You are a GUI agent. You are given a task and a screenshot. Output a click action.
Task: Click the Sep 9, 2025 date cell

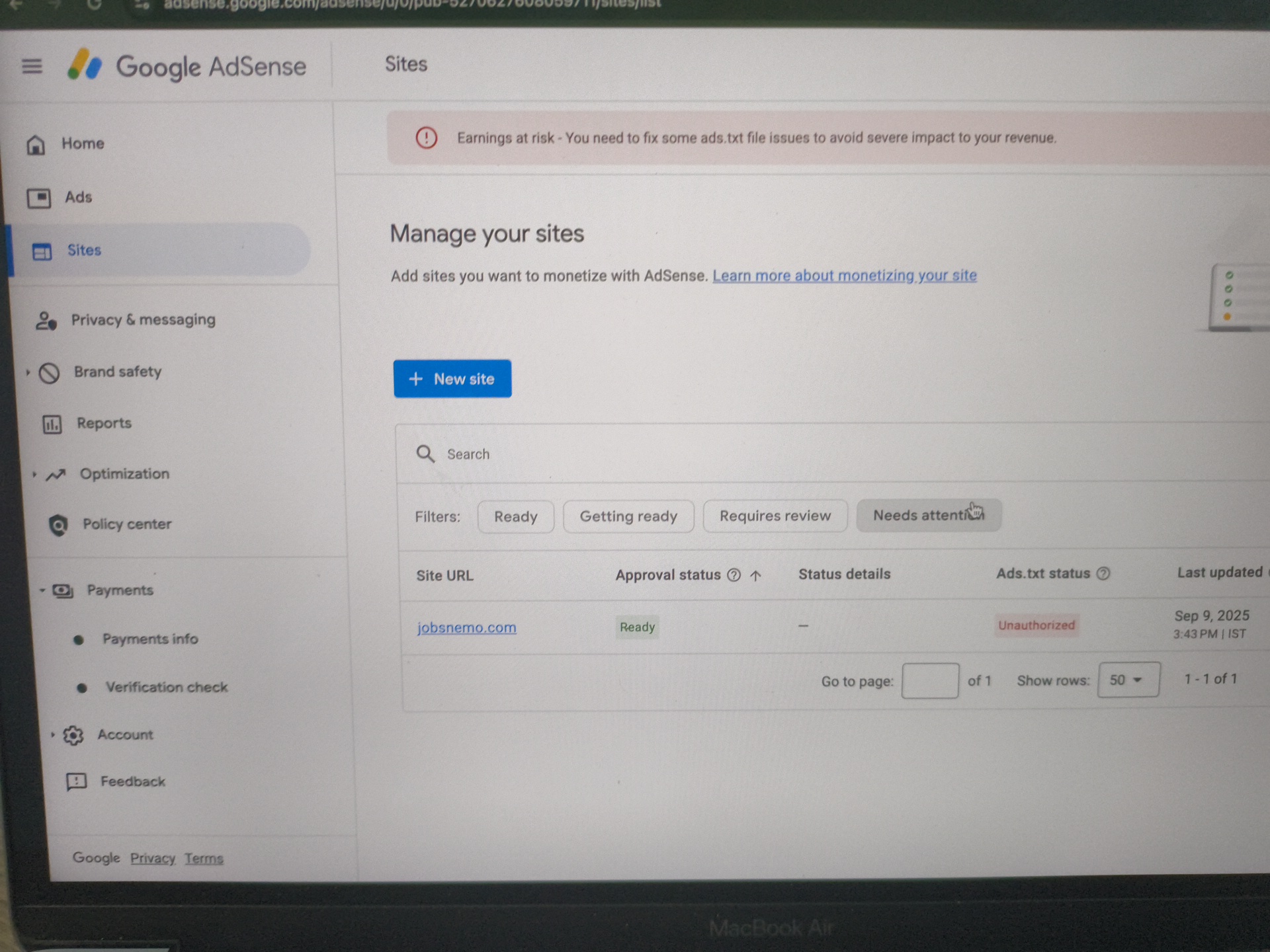click(1212, 624)
